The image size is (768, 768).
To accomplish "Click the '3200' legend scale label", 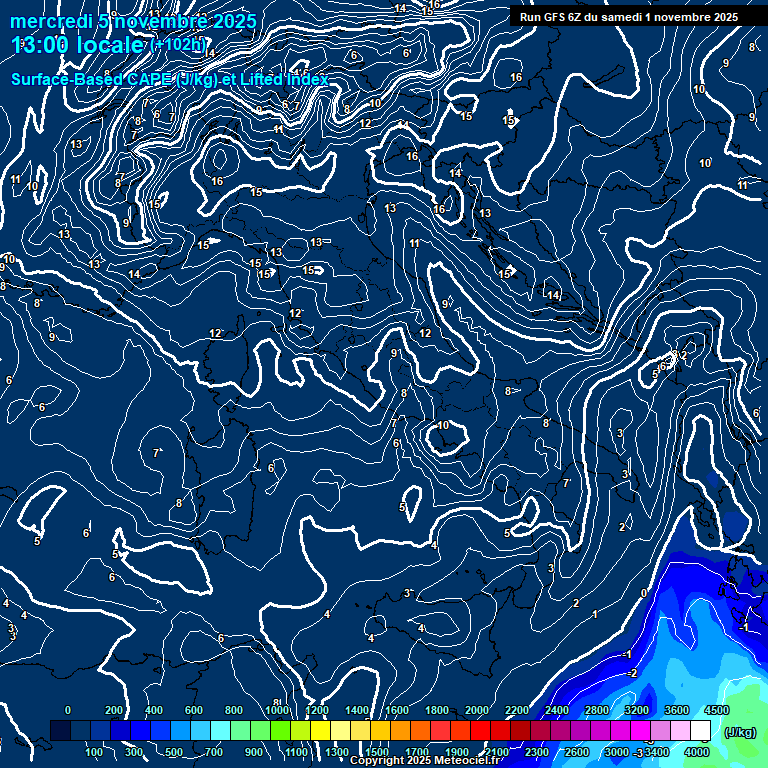I will coord(637,710).
